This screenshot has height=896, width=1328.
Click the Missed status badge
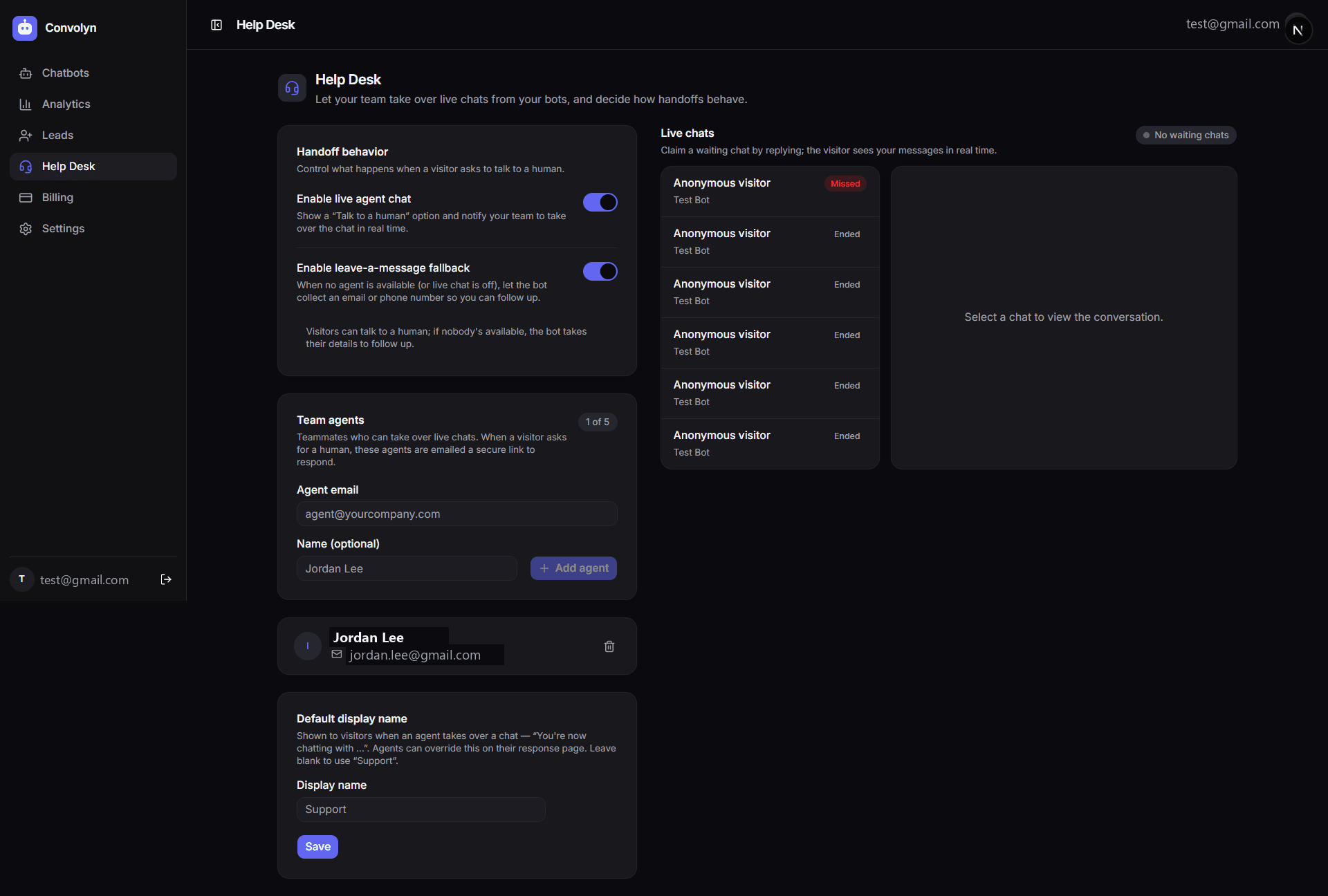pos(845,184)
